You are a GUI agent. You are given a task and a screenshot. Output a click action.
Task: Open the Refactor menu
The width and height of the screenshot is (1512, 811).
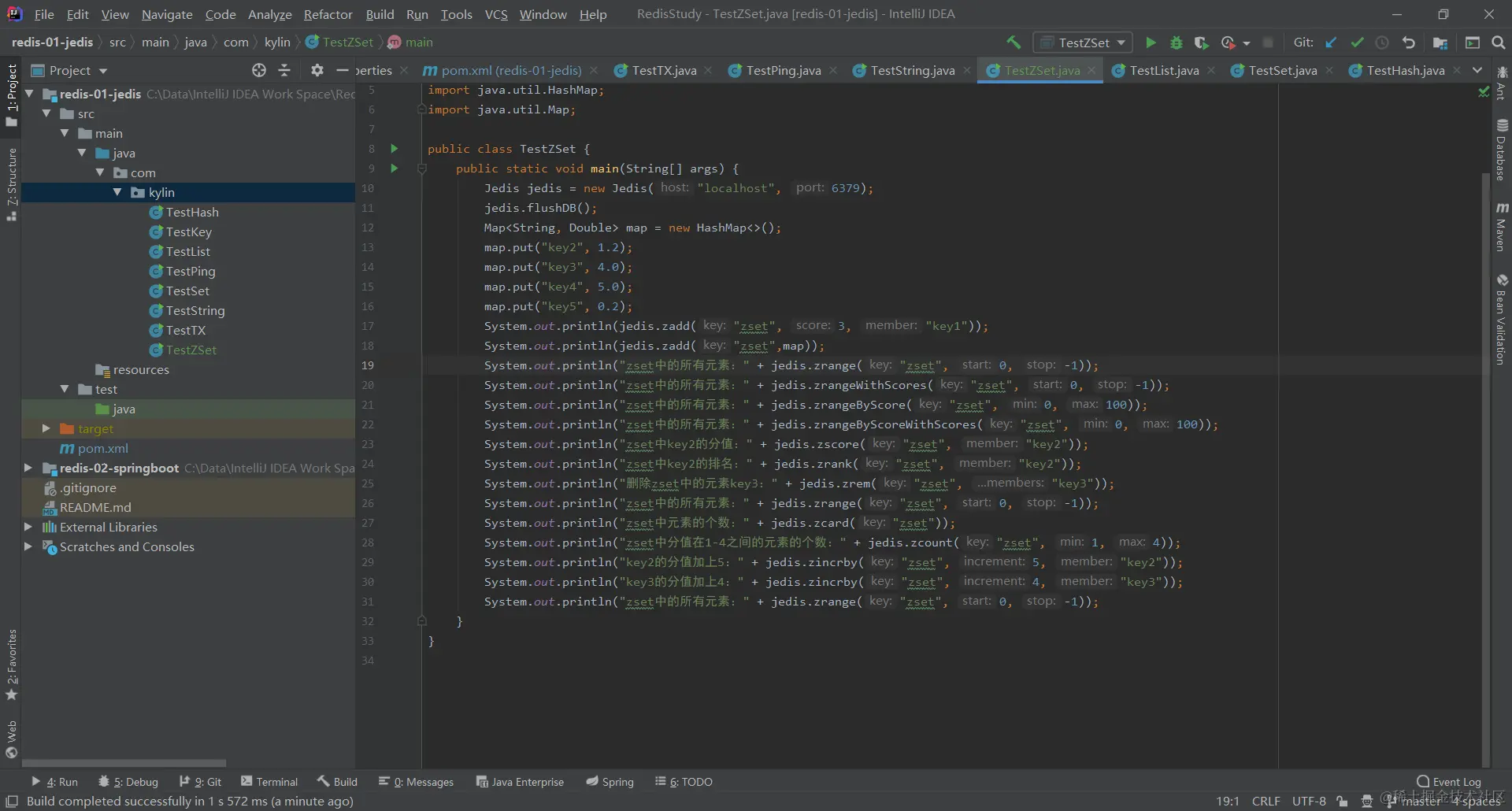(x=328, y=14)
